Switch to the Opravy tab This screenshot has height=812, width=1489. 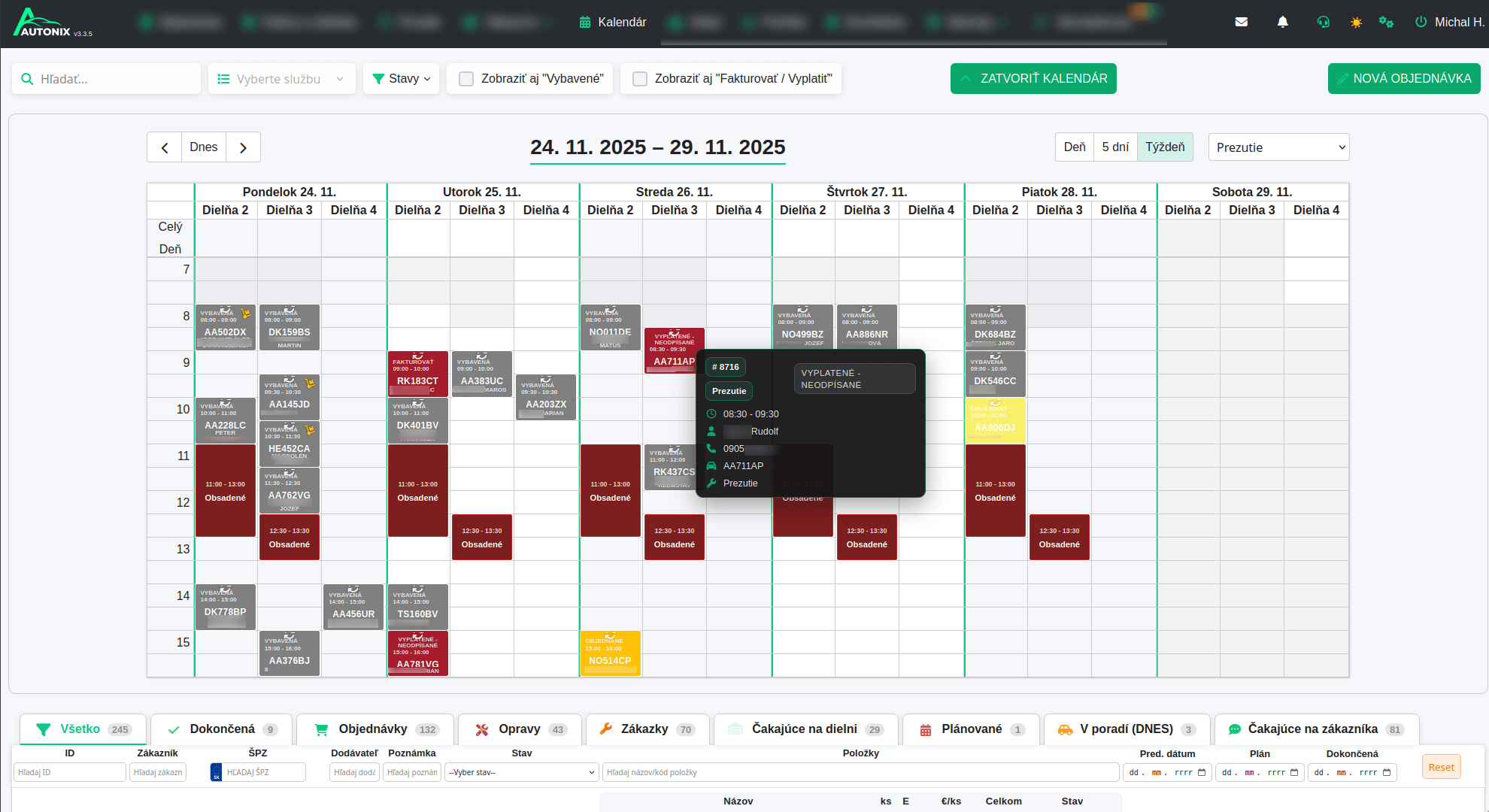pyautogui.click(x=519, y=729)
